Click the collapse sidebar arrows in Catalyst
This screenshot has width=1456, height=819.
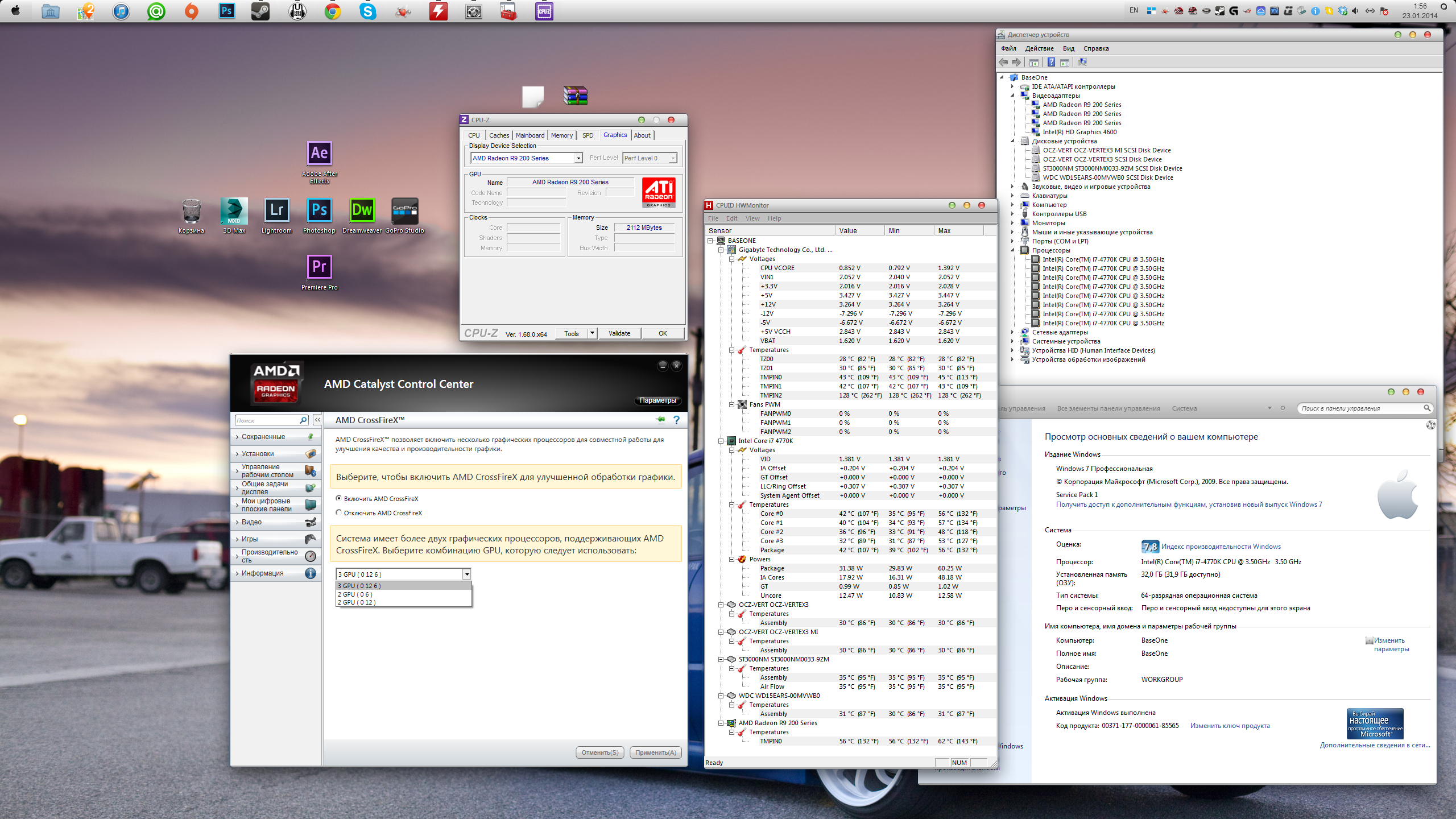pyautogui.click(x=317, y=420)
